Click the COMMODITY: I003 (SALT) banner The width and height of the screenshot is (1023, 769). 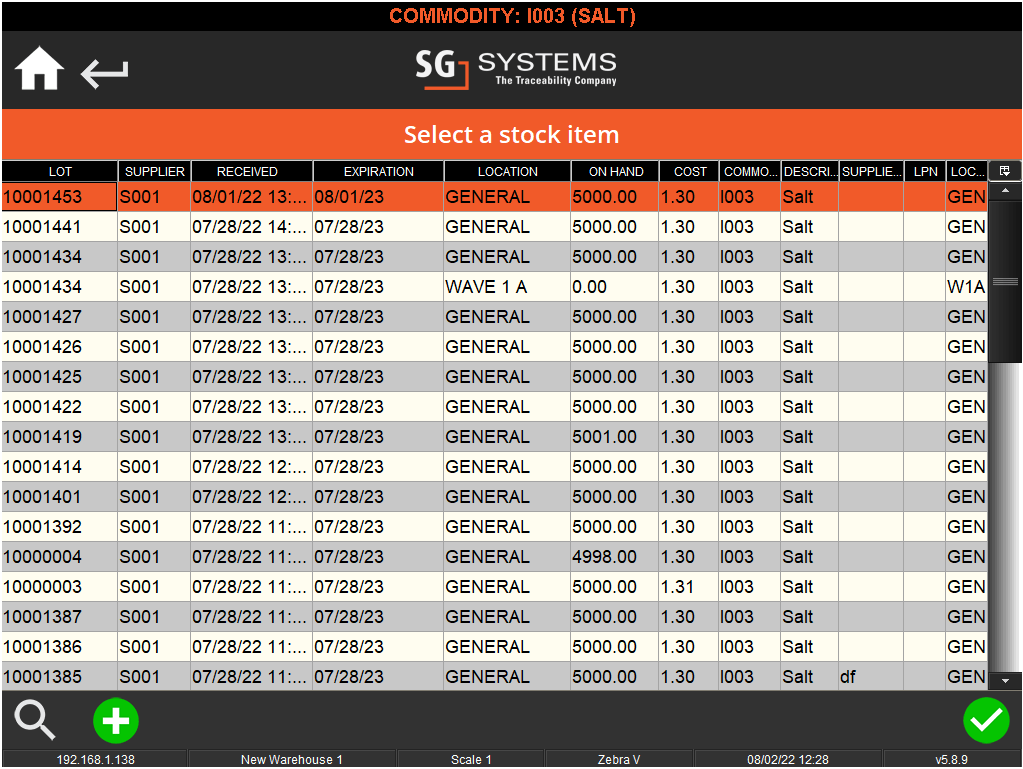click(511, 15)
